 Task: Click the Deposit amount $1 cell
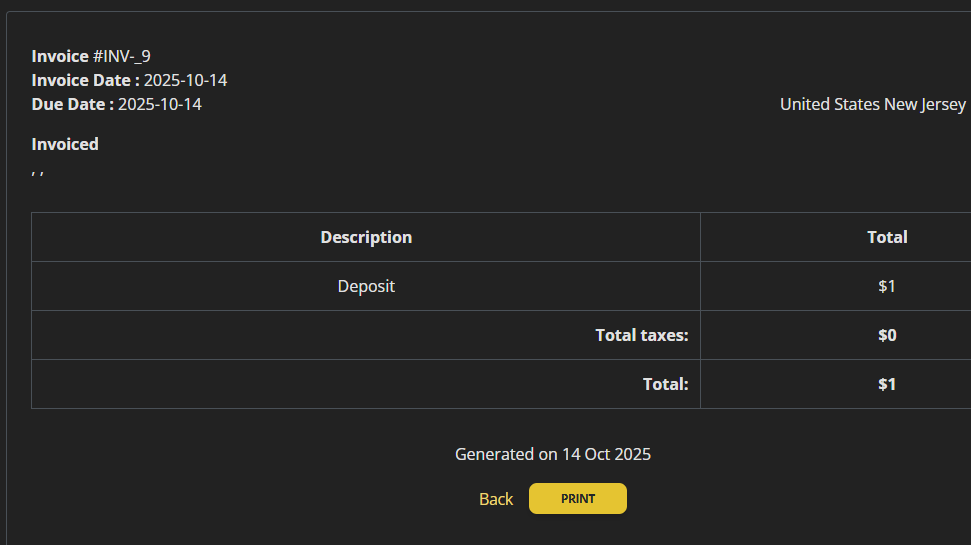pos(886,286)
